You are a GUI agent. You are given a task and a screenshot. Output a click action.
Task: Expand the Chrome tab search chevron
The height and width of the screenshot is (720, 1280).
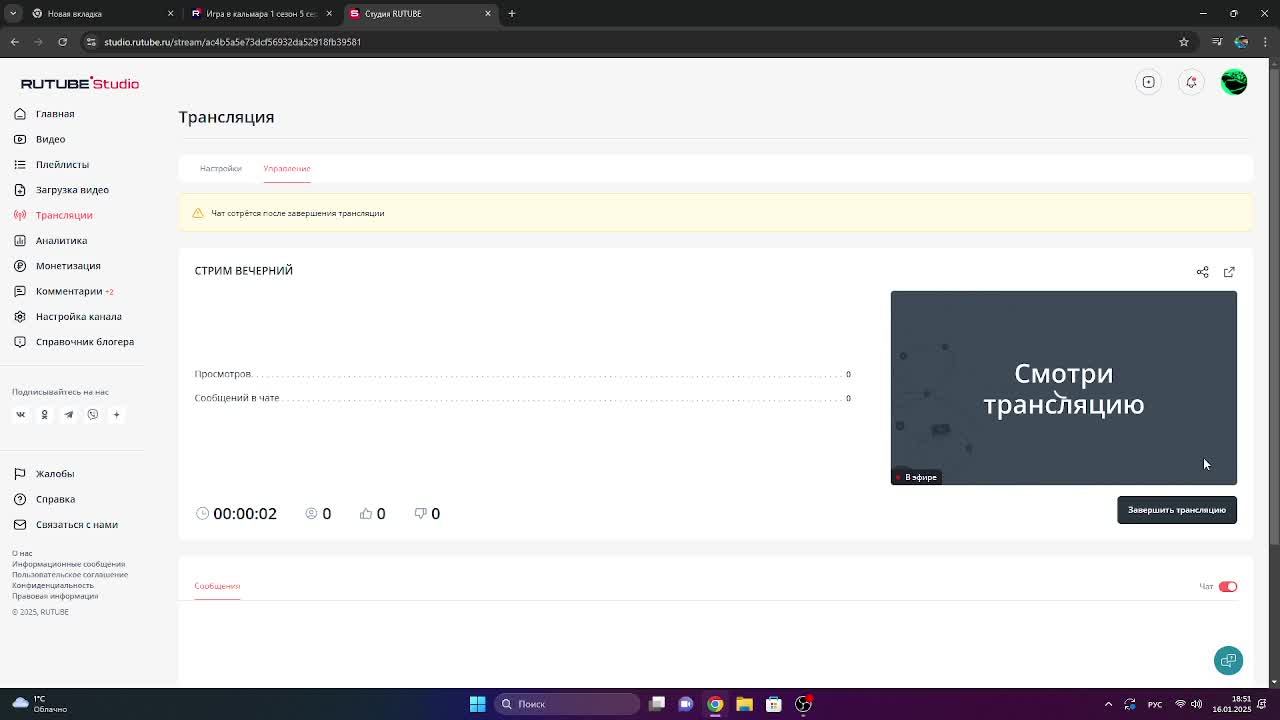(x=13, y=13)
